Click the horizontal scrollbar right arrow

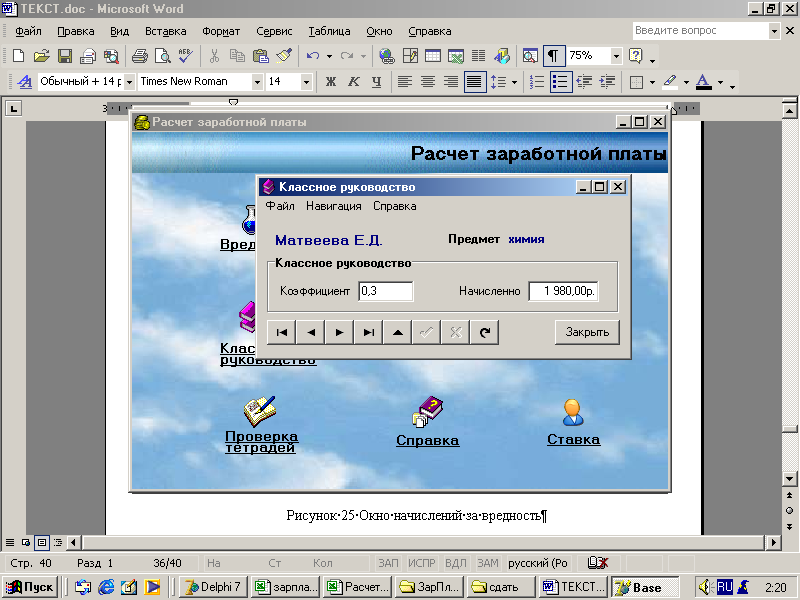point(774,542)
